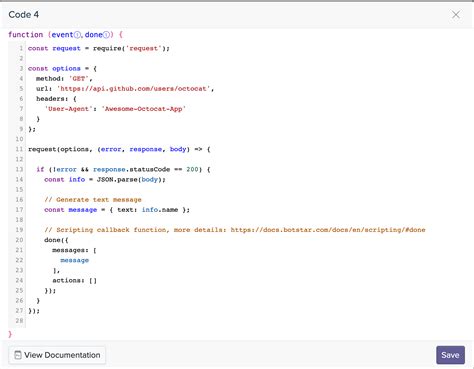Click the method 'GET' value
Image resolution: width=474 pixels, height=369 pixels.
pyautogui.click(x=79, y=79)
